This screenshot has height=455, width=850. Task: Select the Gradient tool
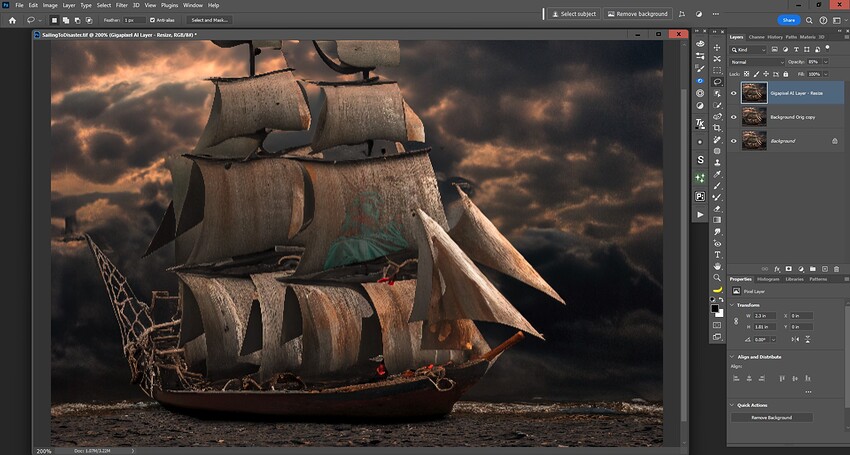click(717, 220)
